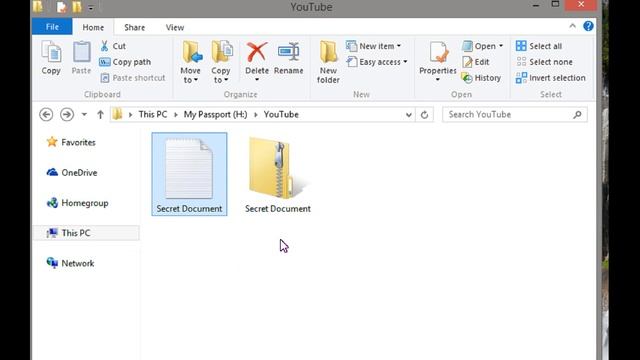The image size is (640, 360).
Task: Open OneDrive in the navigation pane
Action: (x=72, y=173)
